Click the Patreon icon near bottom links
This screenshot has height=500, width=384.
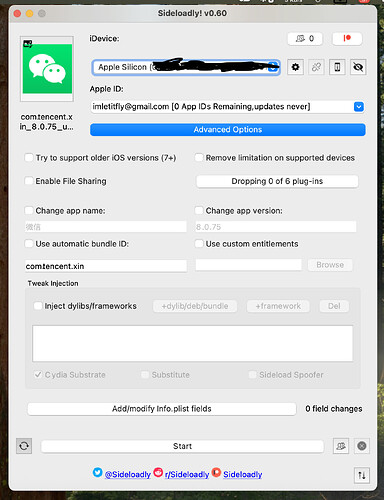[x=216, y=472]
